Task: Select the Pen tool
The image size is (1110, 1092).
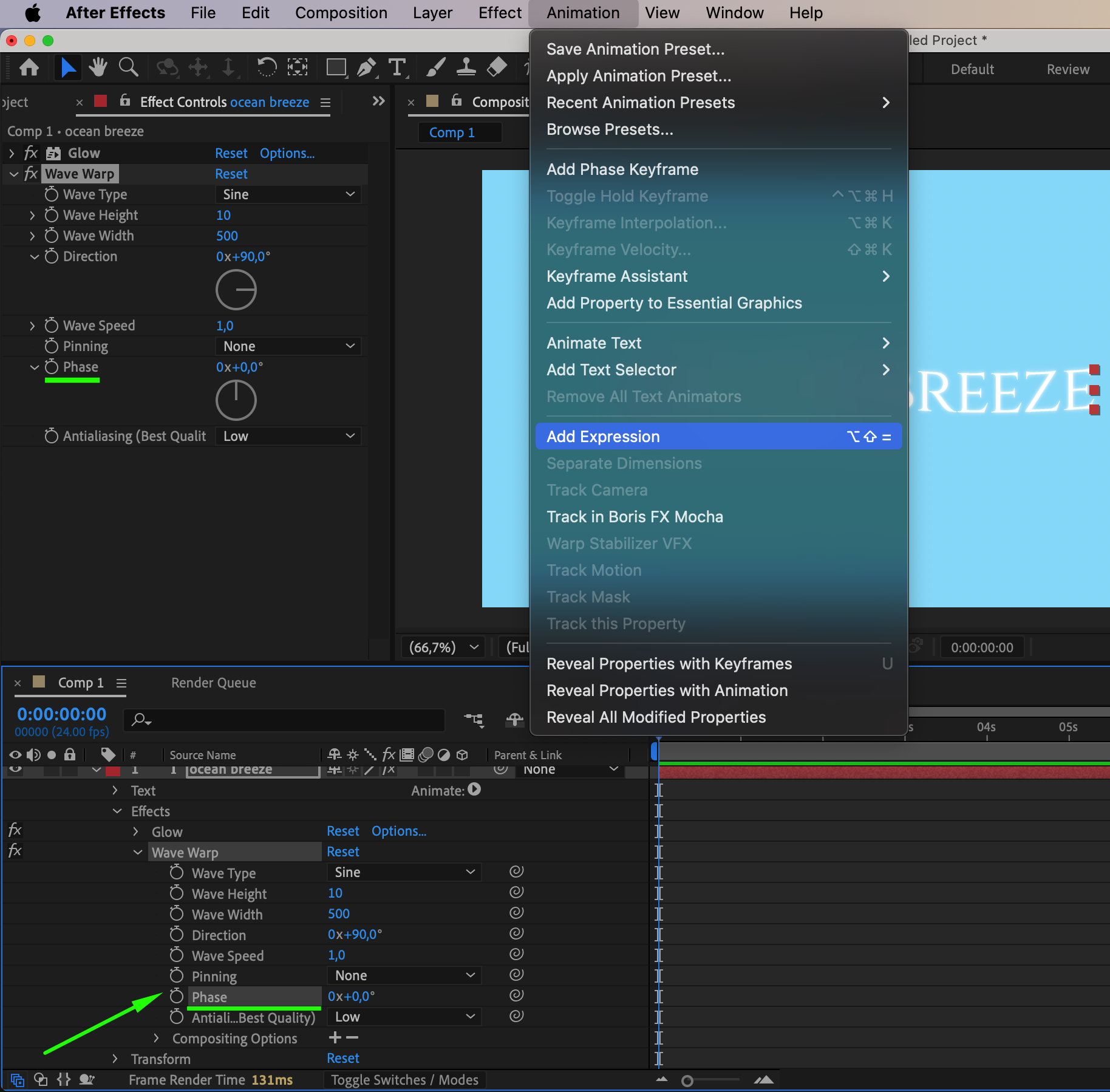Action: 366,67
